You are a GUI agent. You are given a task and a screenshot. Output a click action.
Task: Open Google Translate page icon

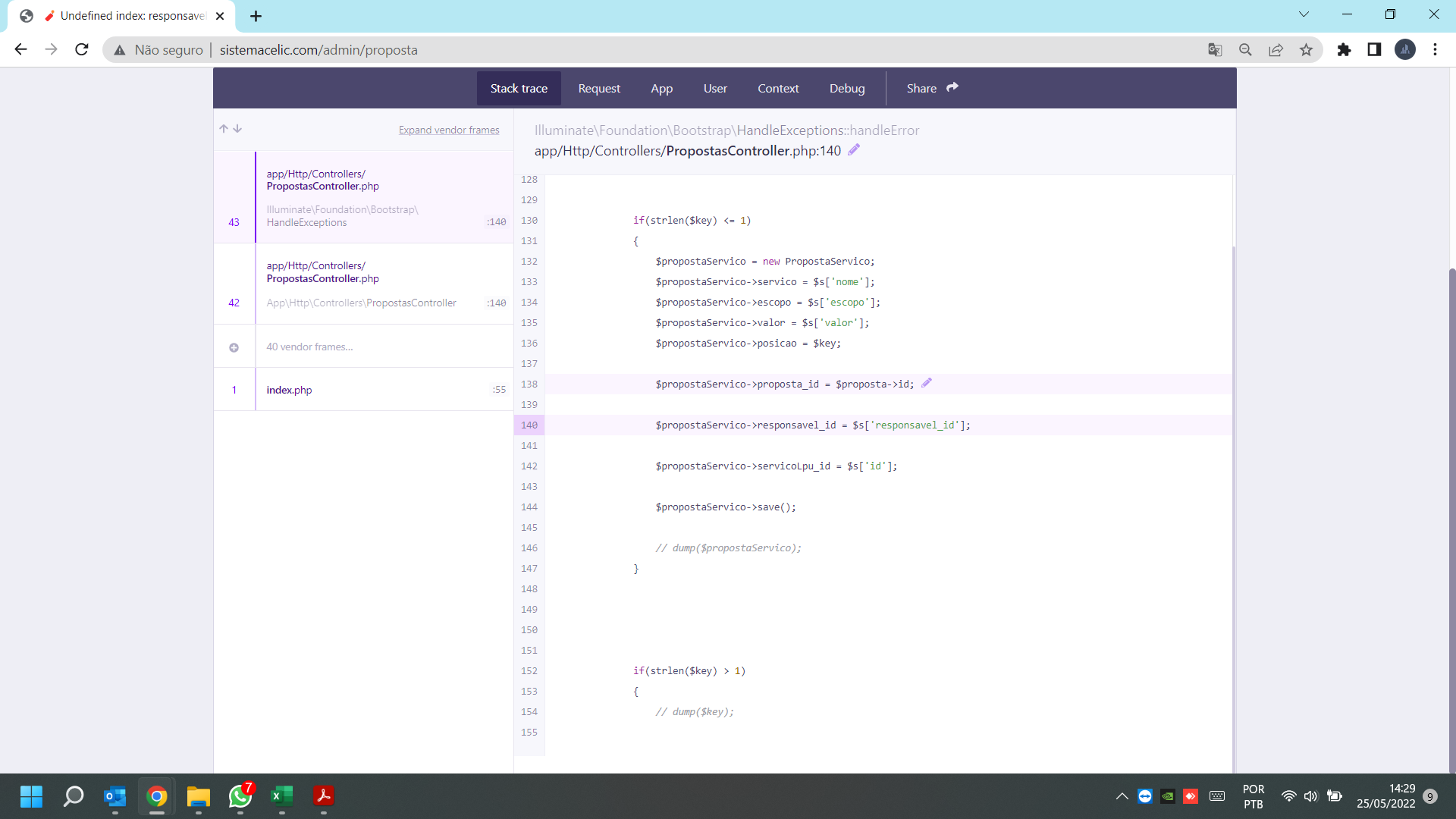click(1215, 50)
